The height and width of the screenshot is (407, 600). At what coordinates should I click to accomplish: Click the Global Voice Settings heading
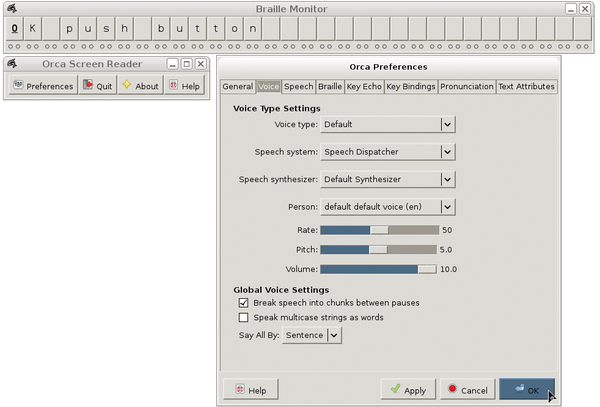[281, 290]
